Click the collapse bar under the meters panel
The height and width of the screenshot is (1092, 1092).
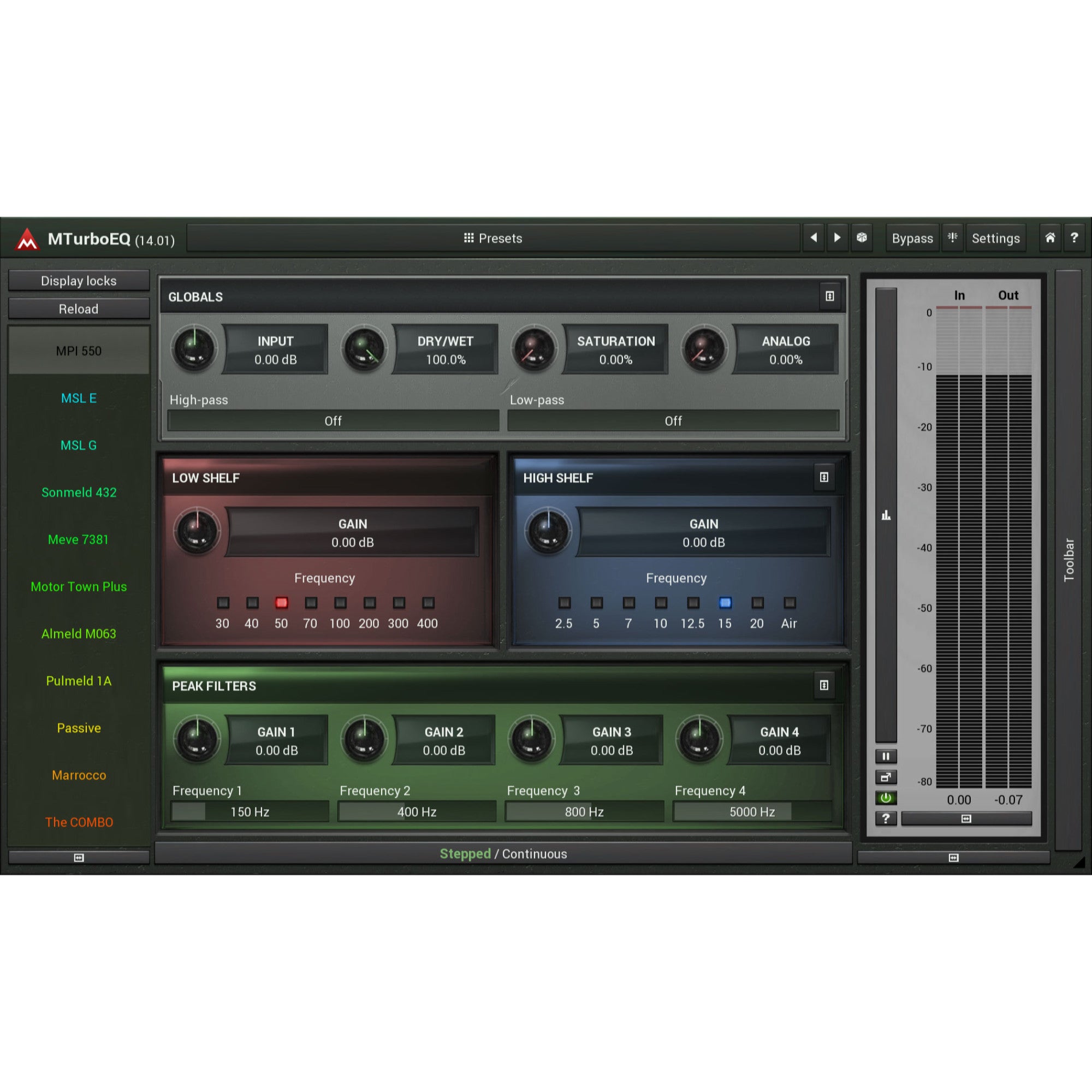click(953, 857)
